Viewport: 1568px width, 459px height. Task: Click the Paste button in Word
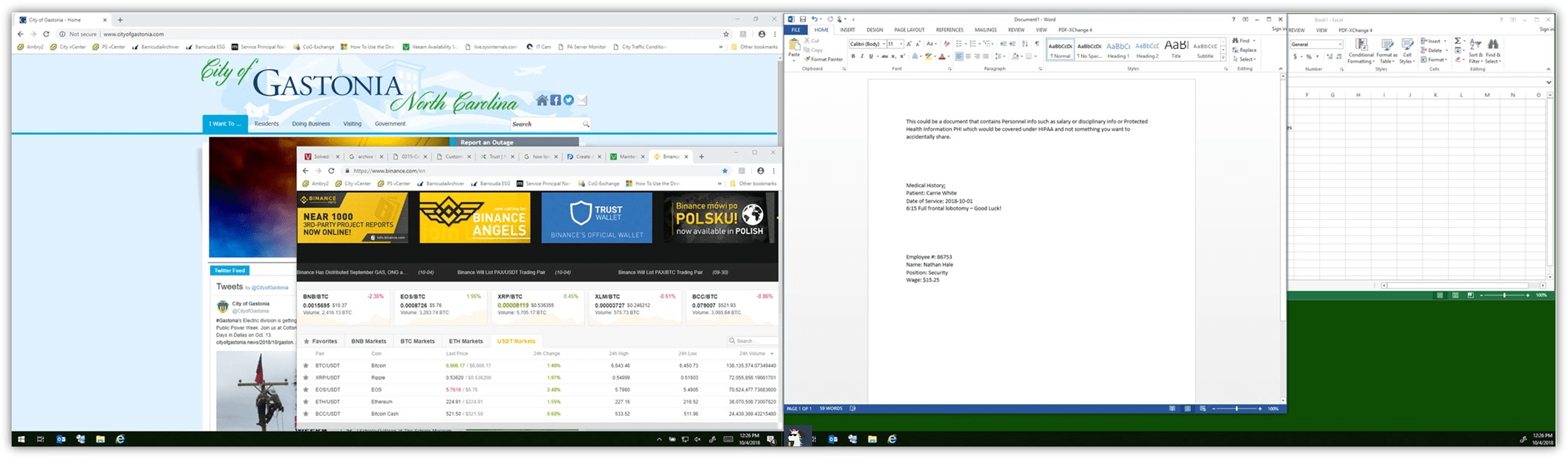(x=794, y=51)
